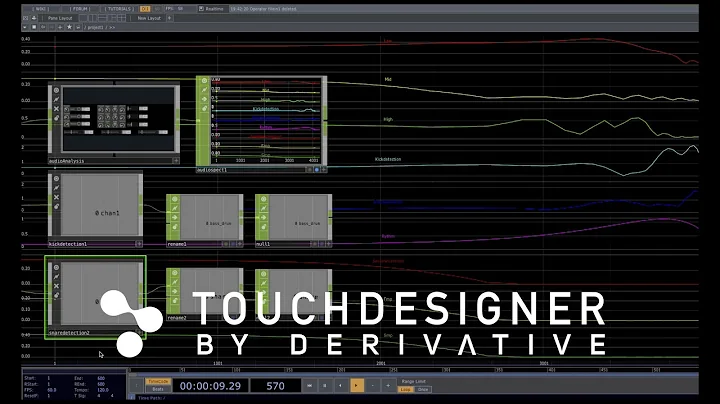Switch timeline display to Beats
The height and width of the screenshot is (404, 720).
click(x=158, y=389)
